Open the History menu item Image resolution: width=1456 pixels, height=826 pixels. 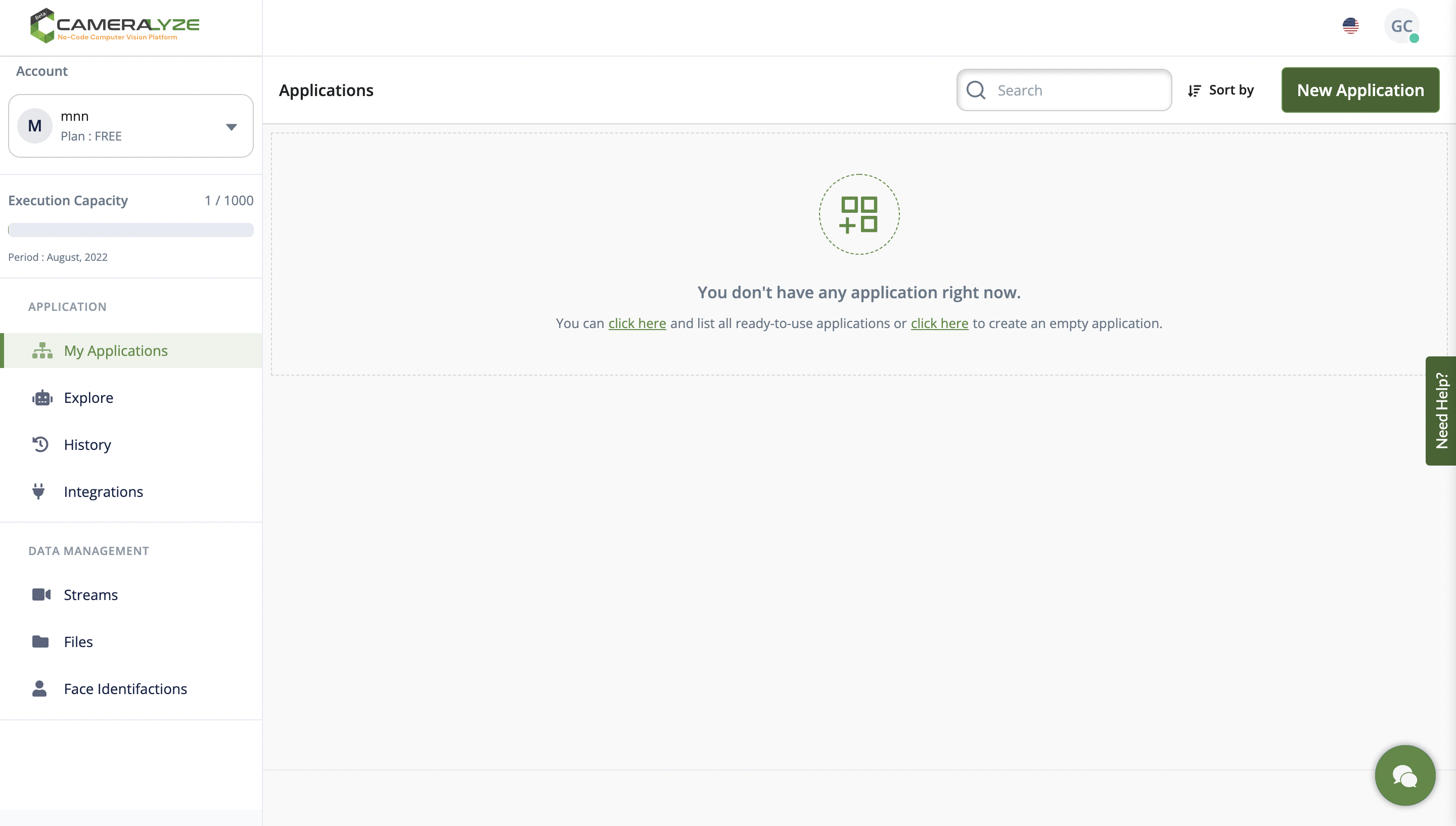coord(87,445)
